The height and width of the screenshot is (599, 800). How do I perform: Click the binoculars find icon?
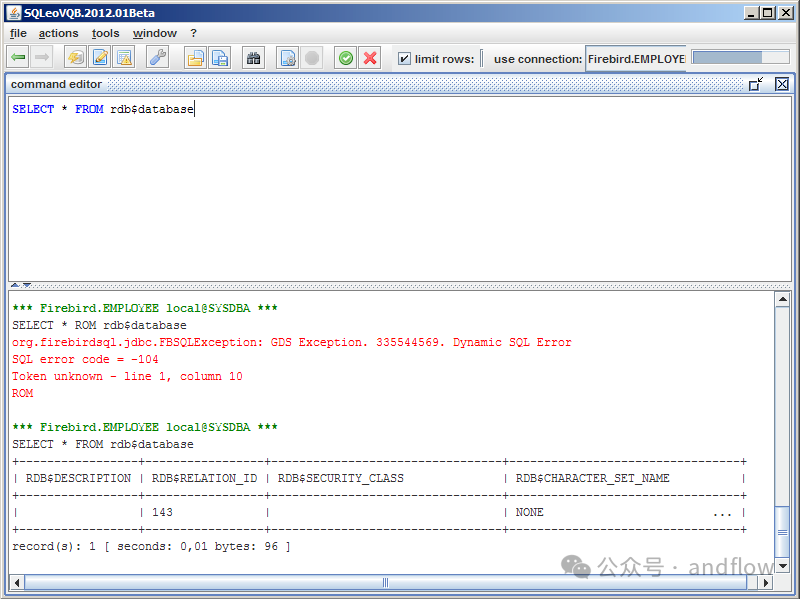253,58
